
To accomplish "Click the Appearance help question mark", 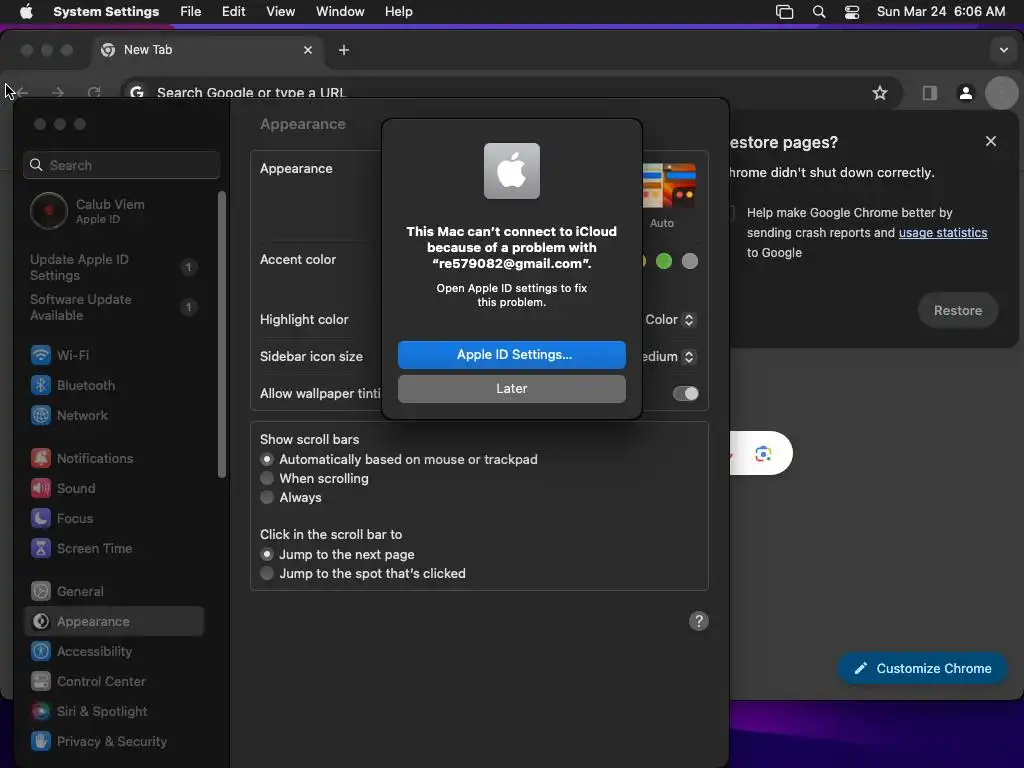I will point(699,621).
